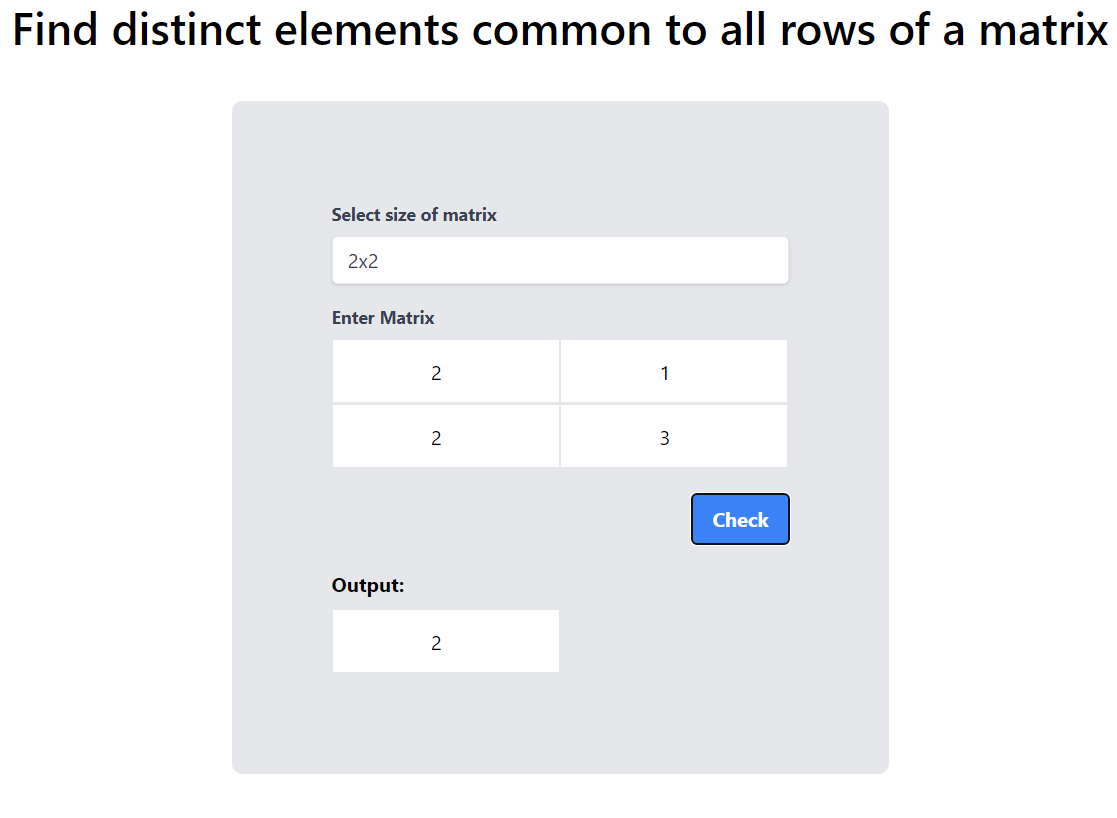Run the common elements check
The height and width of the screenshot is (818, 1117).
(x=740, y=520)
